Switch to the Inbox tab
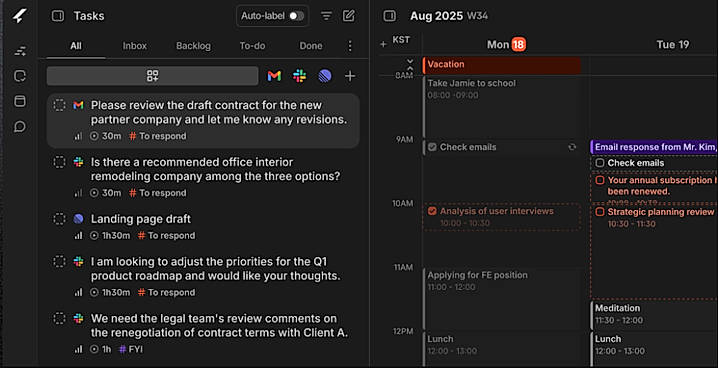 pyautogui.click(x=135, y=46)
